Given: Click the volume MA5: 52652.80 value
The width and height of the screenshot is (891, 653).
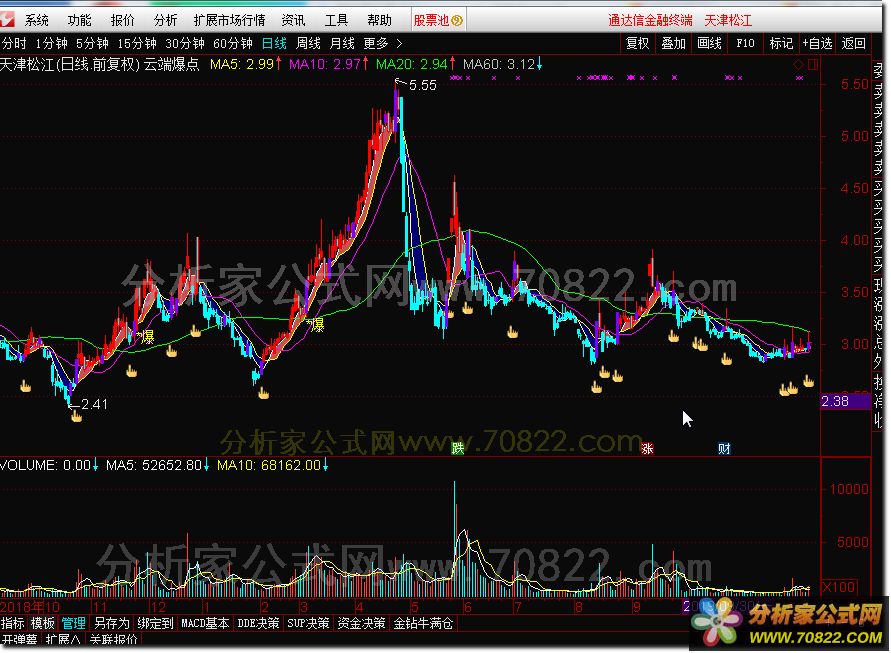Looking at the screenshot, I should pyautogui.click(x=157, y=465).
